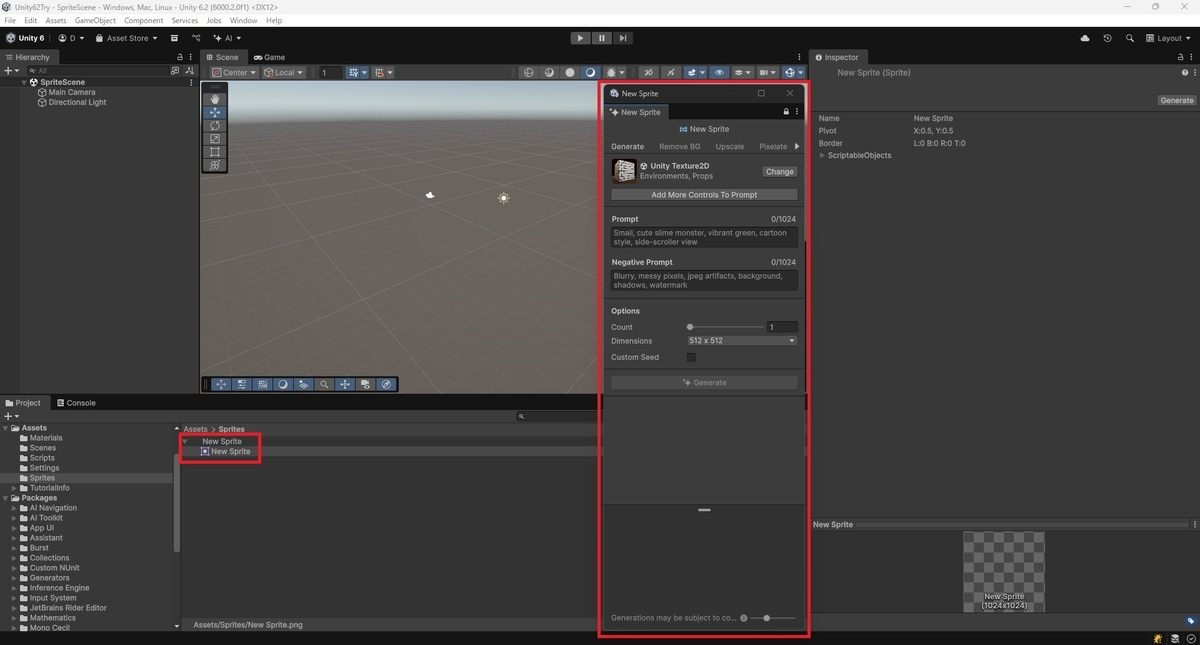Select the Hand view tool
Screen dimensions: 1200x645
click(215, 99)
